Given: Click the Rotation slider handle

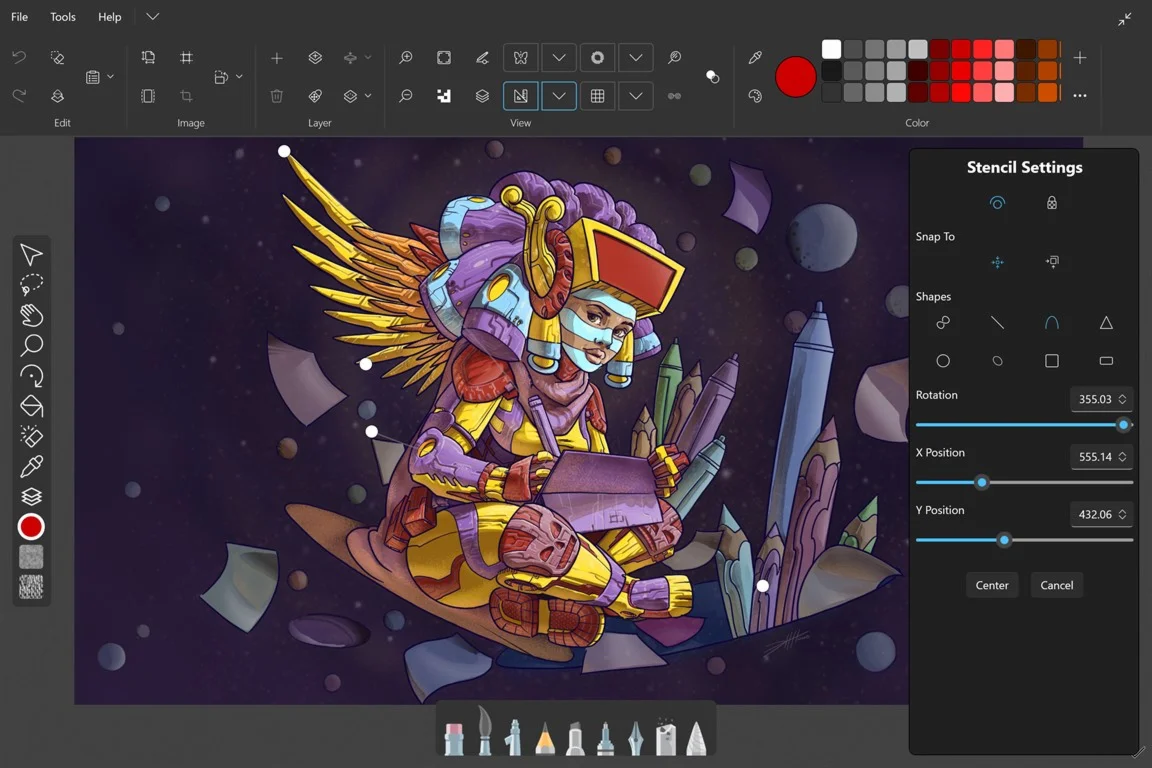Looking at the screenshot, I should [x=1123, y=425].
